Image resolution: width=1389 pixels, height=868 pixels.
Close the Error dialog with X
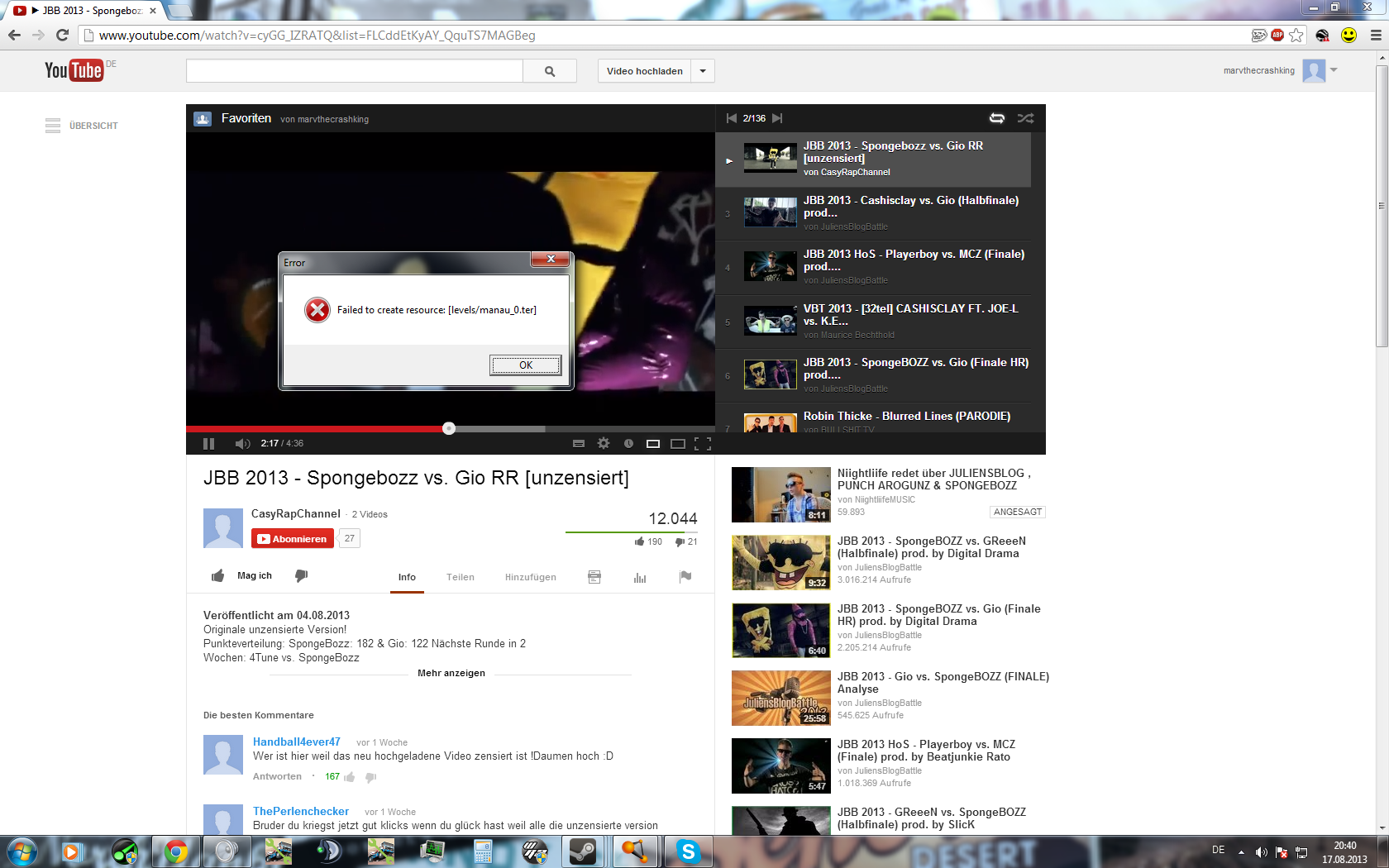(x=550, y=260)
